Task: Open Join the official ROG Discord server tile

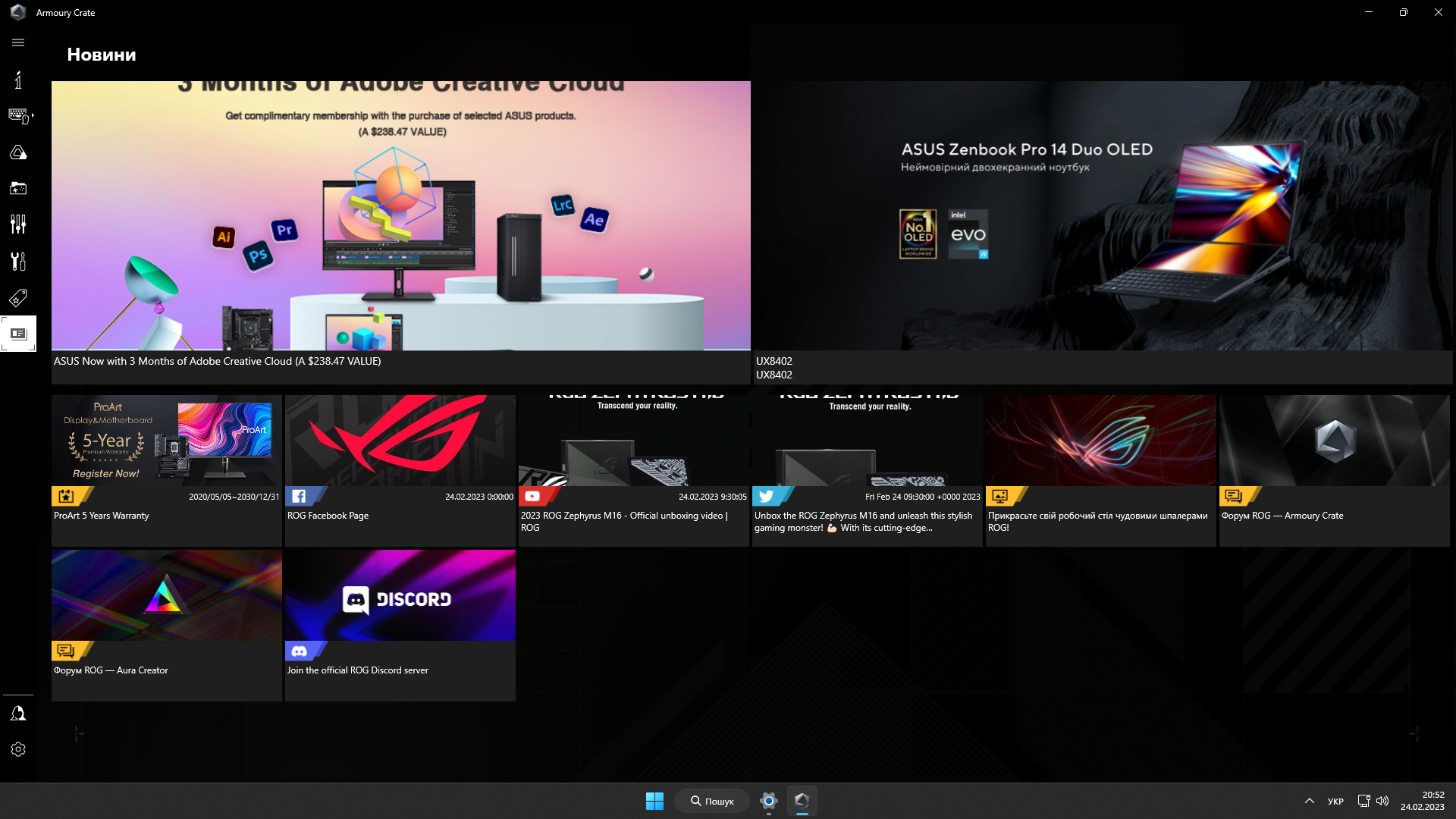Action: [400, 625]
